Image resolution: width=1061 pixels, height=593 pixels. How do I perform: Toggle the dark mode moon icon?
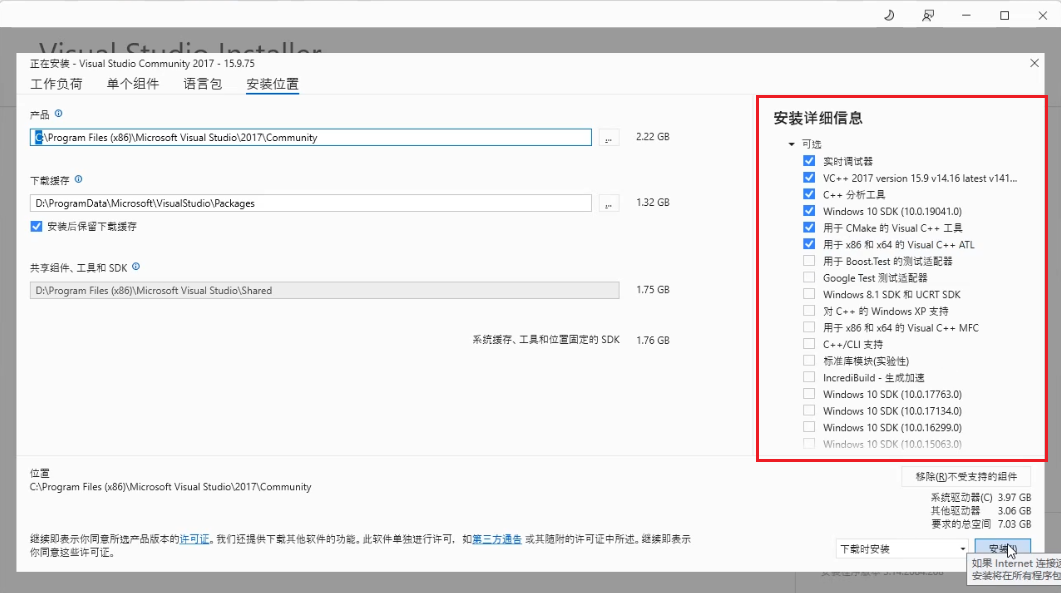tap(889, 15)
